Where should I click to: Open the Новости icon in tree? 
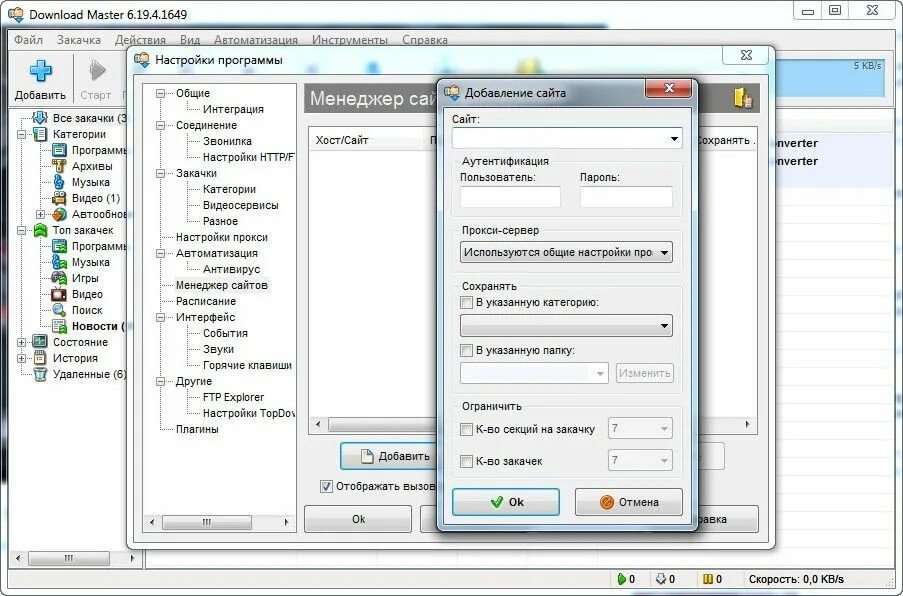tap(59, 326)
